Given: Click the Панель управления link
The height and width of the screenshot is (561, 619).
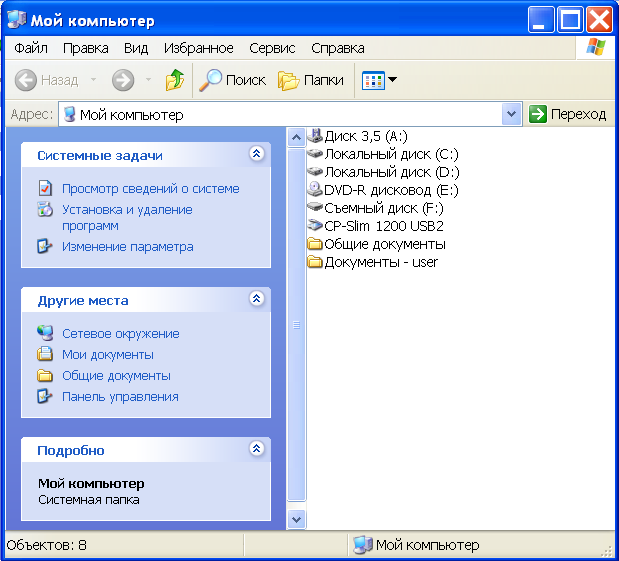Looking at the screenshot, I should [x=120, y=396].
